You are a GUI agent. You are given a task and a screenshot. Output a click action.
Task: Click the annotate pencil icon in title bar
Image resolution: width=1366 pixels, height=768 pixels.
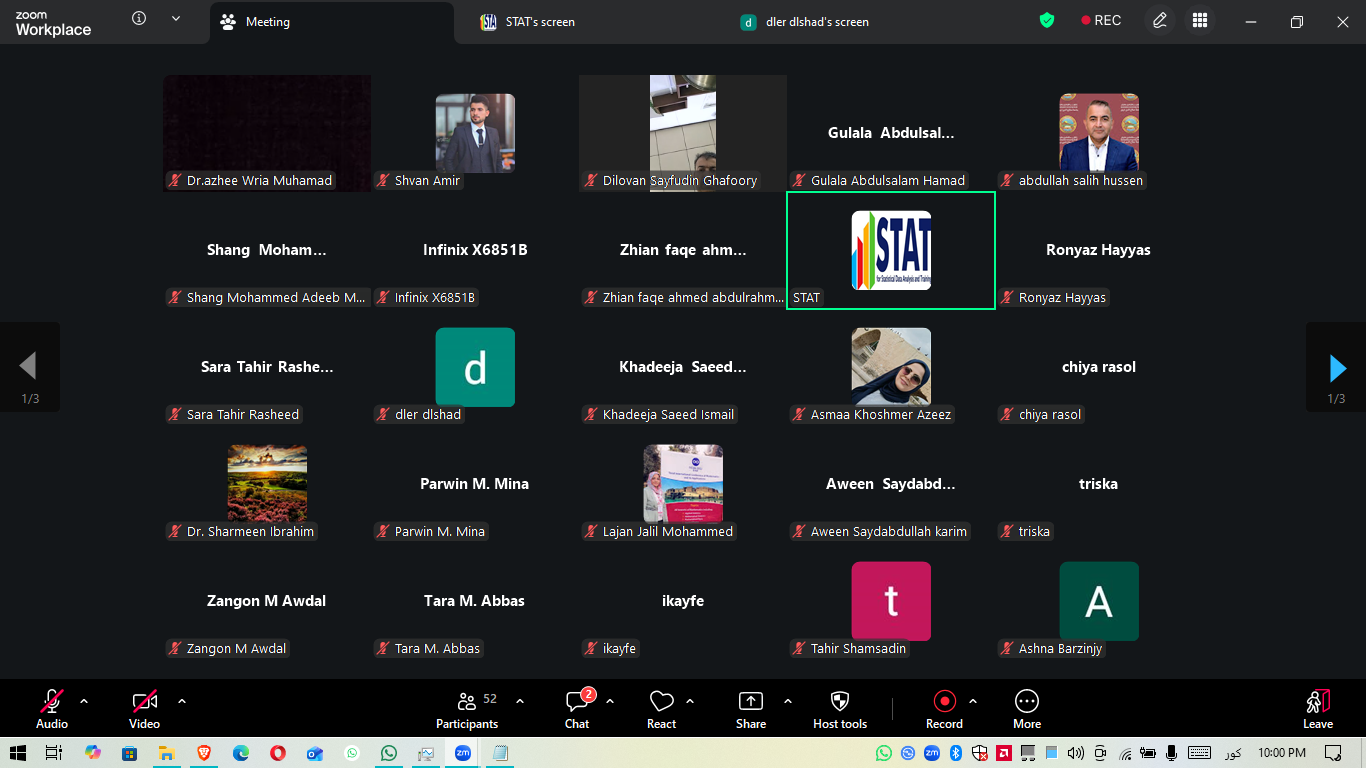1159,21
